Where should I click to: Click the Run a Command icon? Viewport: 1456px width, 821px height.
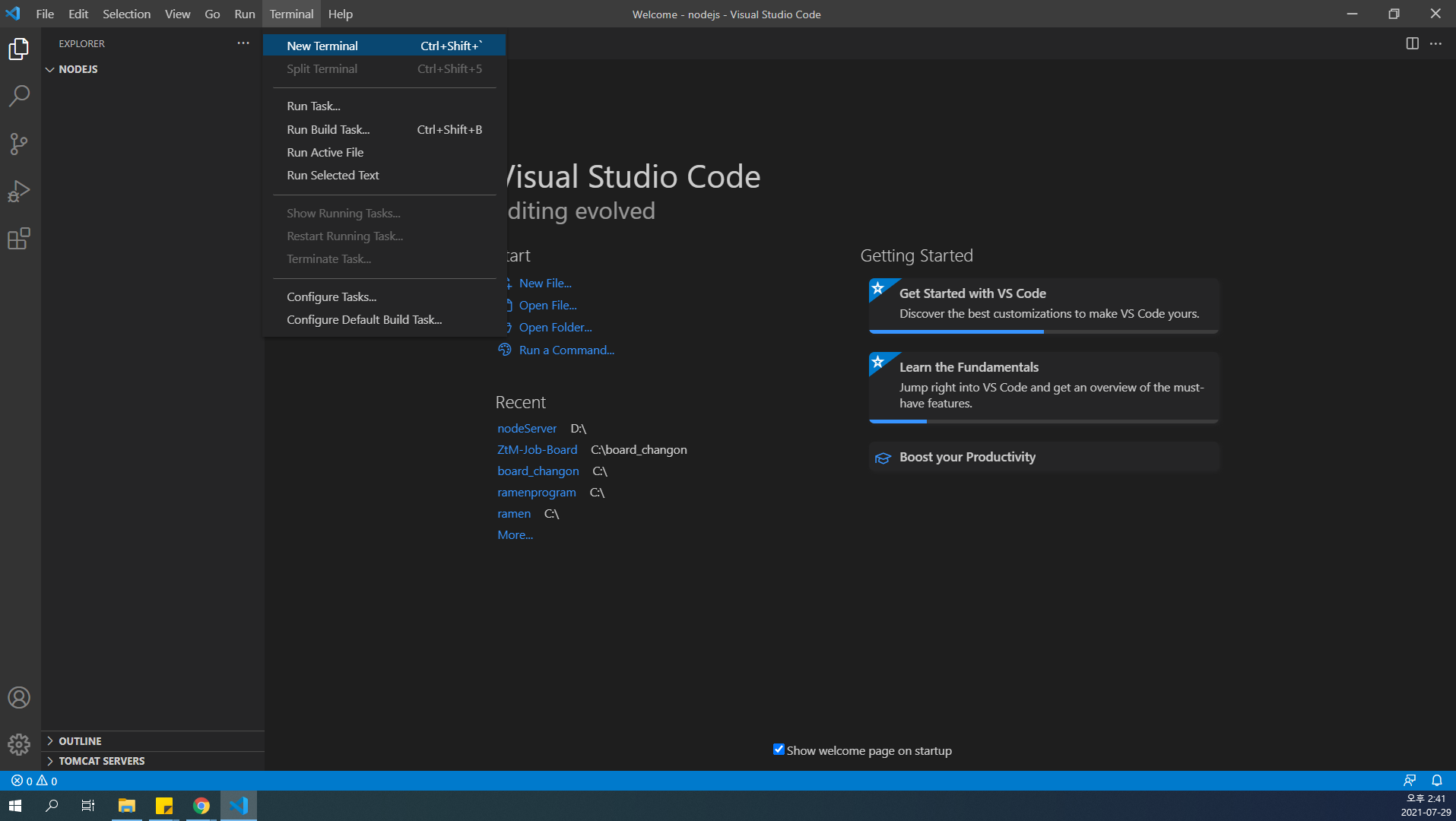click(x=505, y=350)
